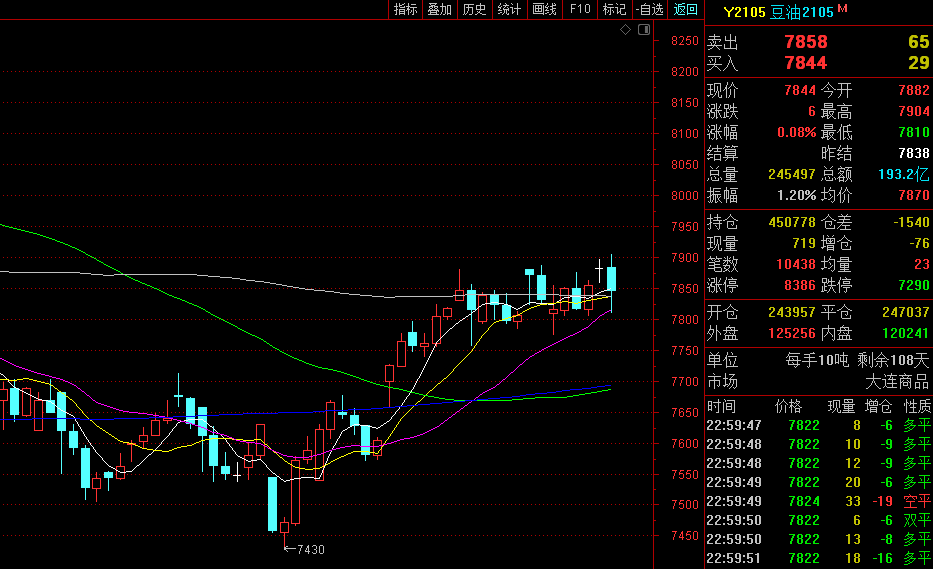This screenshot has width=933, height=569.
Task: Click the 笔数 value 10438
Action: click(x=796, y=264)
